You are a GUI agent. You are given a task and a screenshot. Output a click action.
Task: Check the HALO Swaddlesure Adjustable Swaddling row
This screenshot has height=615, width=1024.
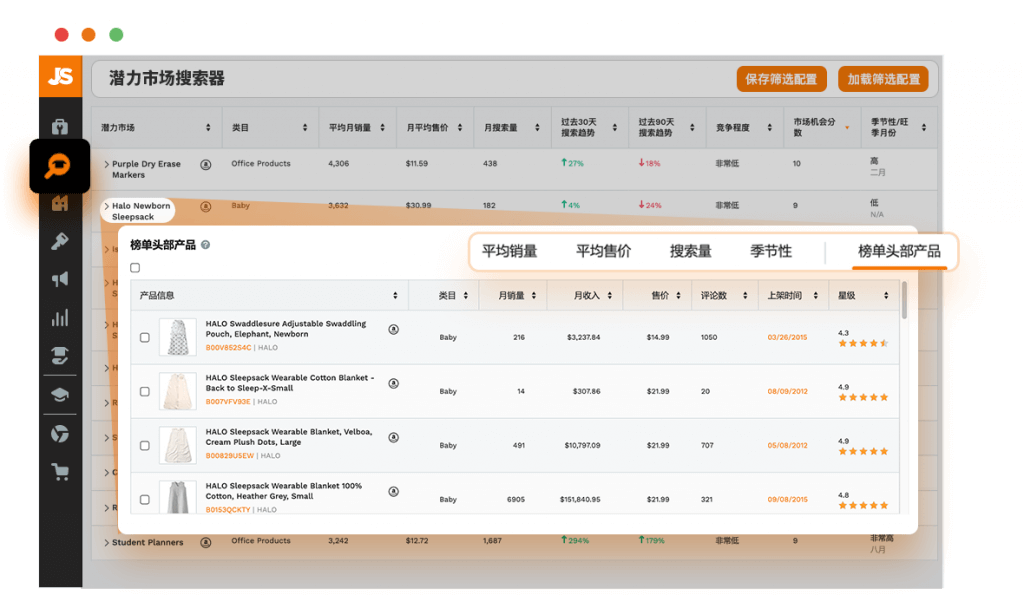(145, 338)
